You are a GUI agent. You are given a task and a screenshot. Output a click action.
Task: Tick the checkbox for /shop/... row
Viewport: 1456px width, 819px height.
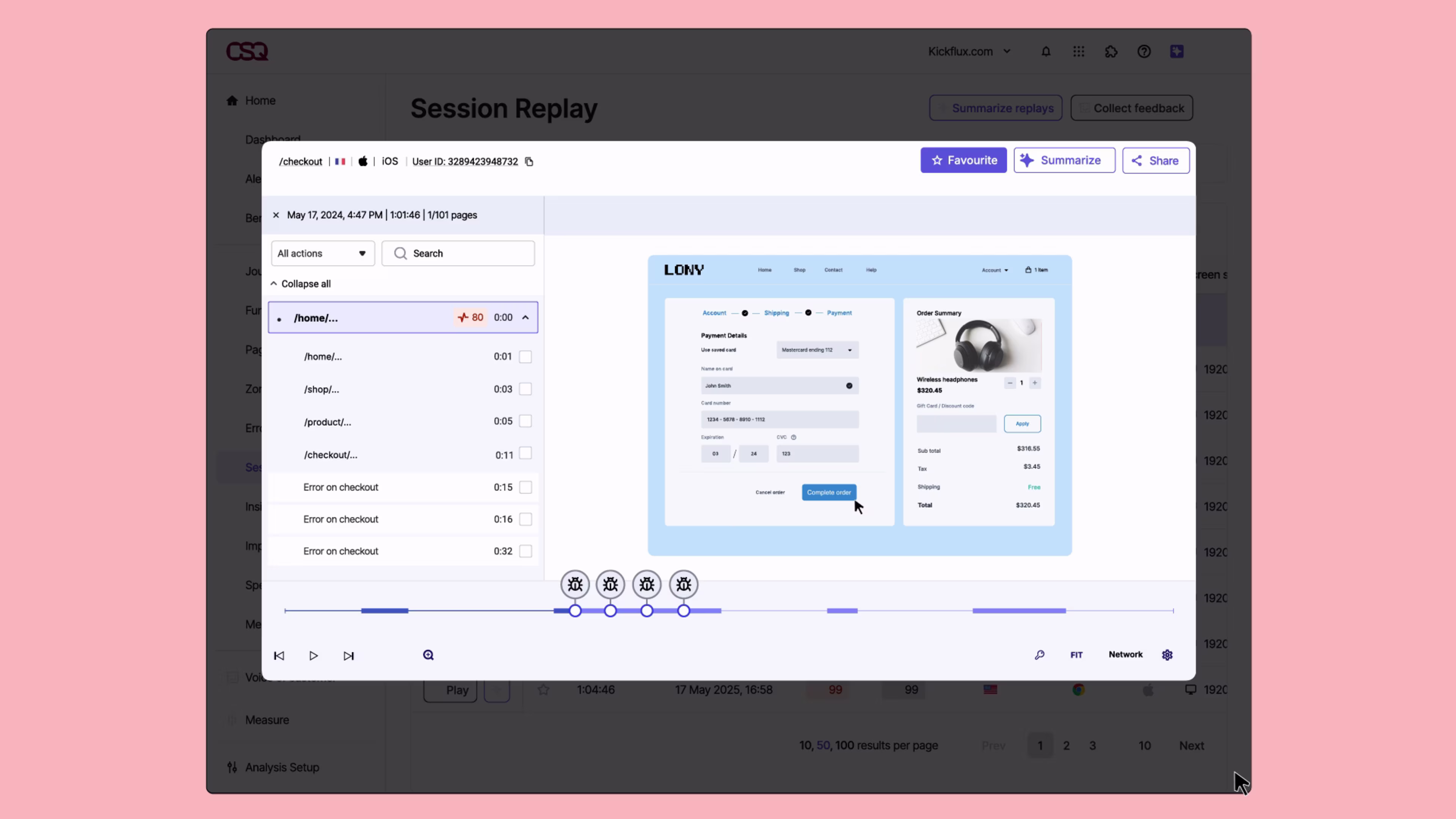[x=525, y=389]
